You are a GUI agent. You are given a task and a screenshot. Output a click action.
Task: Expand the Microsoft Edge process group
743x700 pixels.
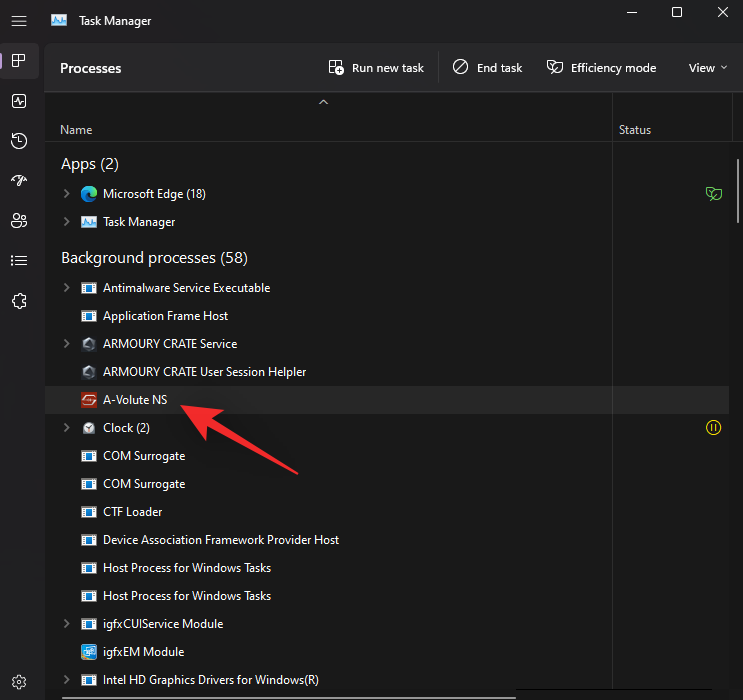67,194
